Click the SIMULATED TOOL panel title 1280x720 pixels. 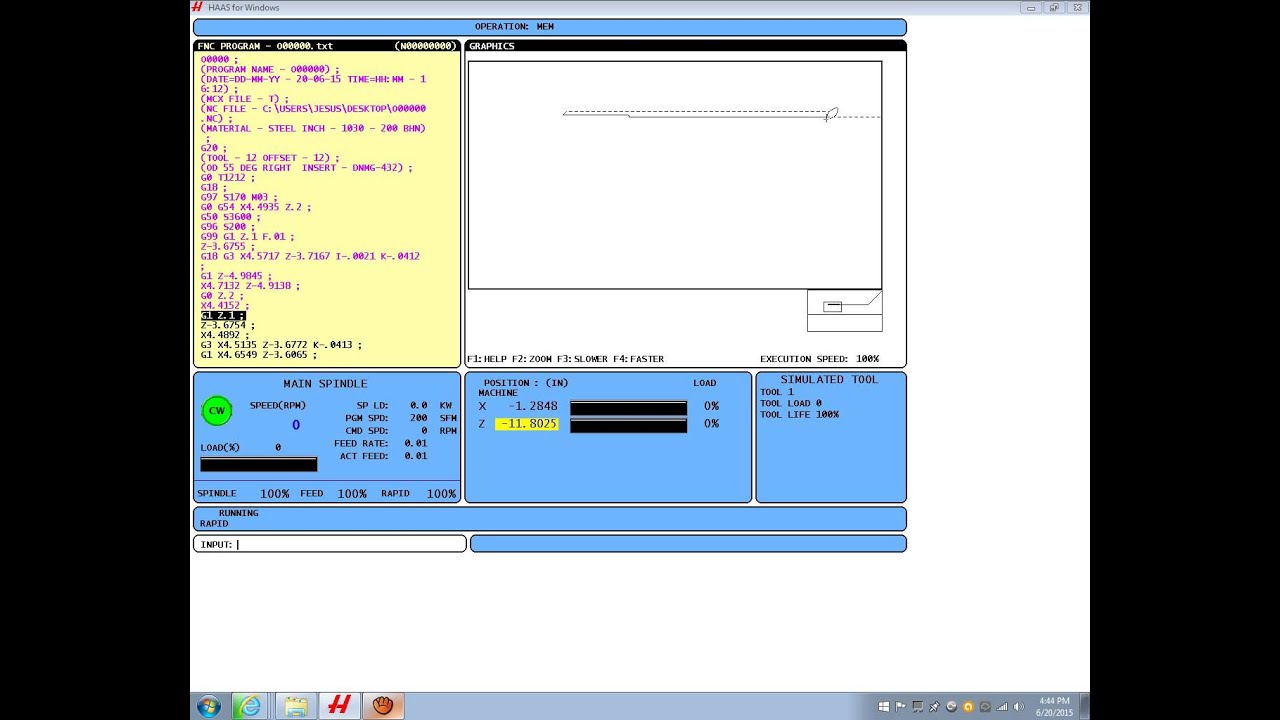(x=829, y=380)
